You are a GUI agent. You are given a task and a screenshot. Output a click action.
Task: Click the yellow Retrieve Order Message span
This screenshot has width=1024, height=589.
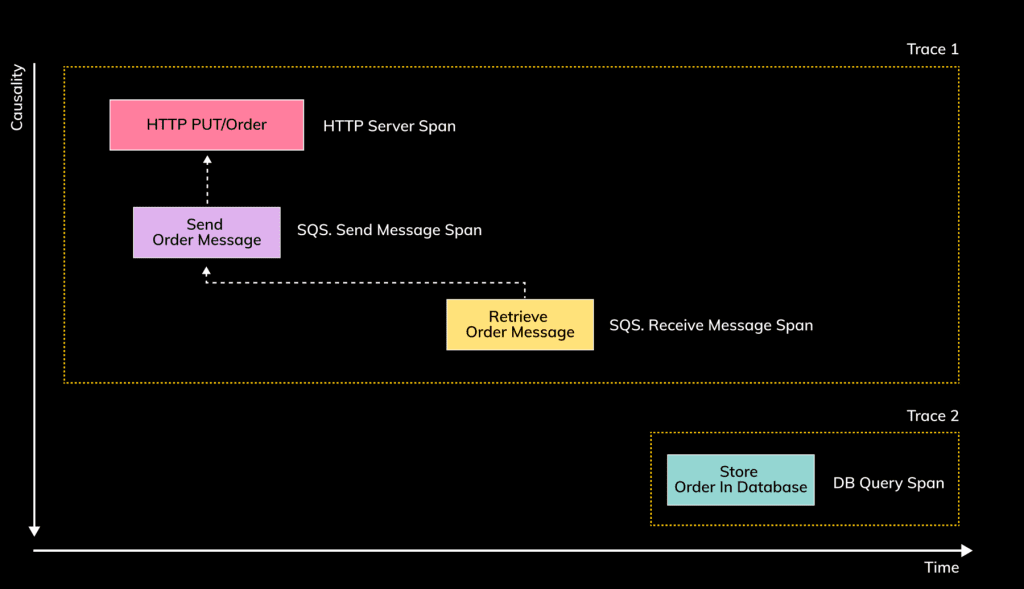pyautogui.click(x=519, y=324)
